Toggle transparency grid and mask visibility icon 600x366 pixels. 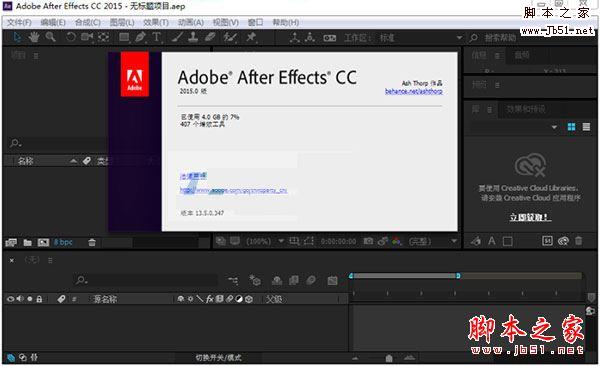309,241
